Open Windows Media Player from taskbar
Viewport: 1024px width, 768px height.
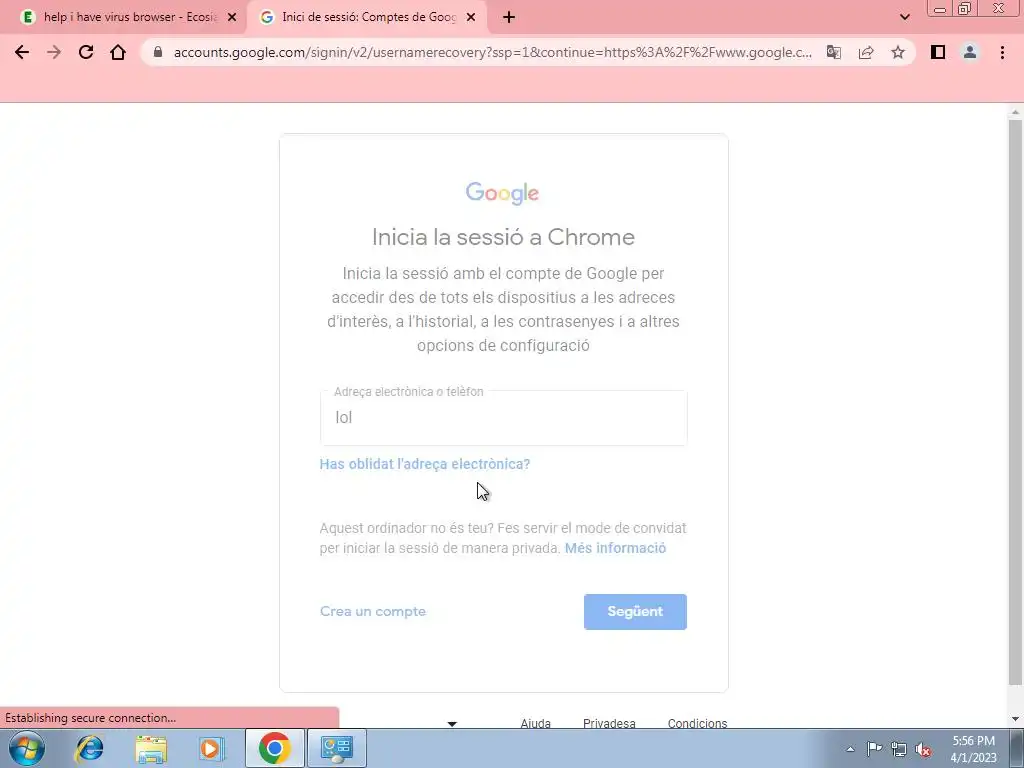point(211,748)
